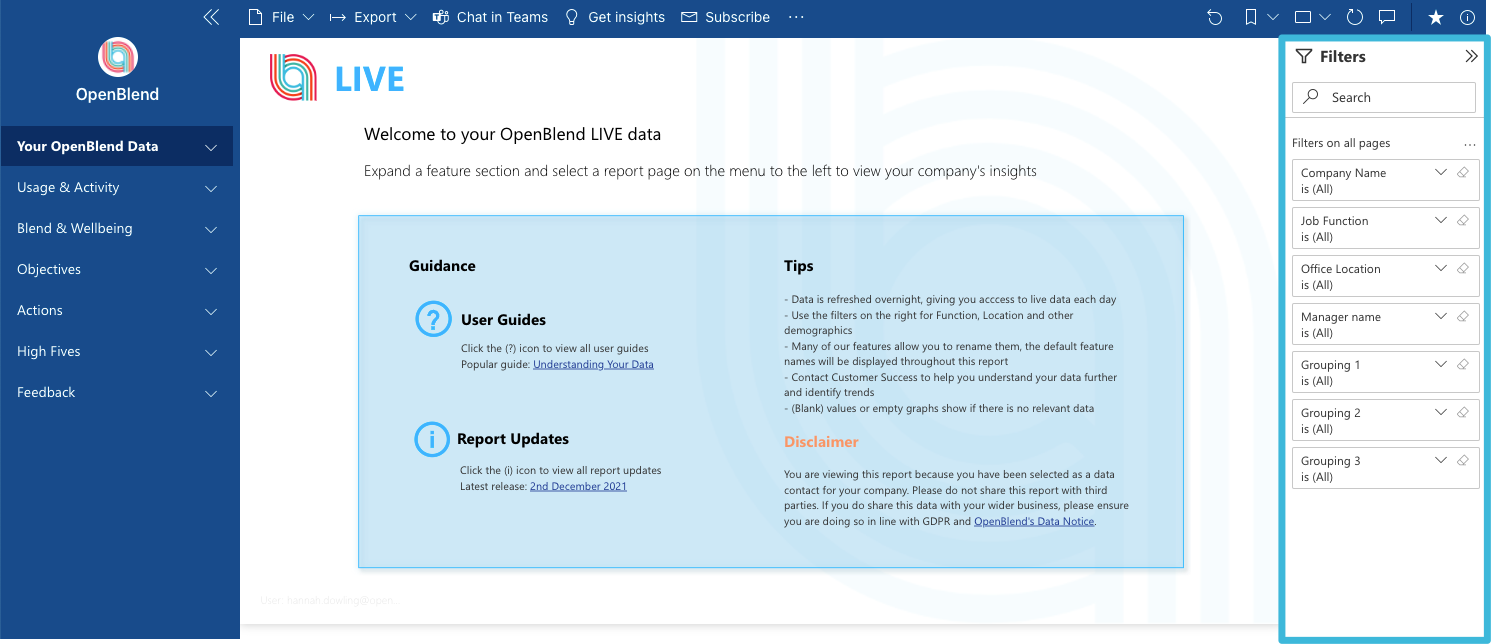This screenshot has width=1491, height=644.
Task: Click the OpenBlend logo in sidebar
Action: tap(117, 57)
